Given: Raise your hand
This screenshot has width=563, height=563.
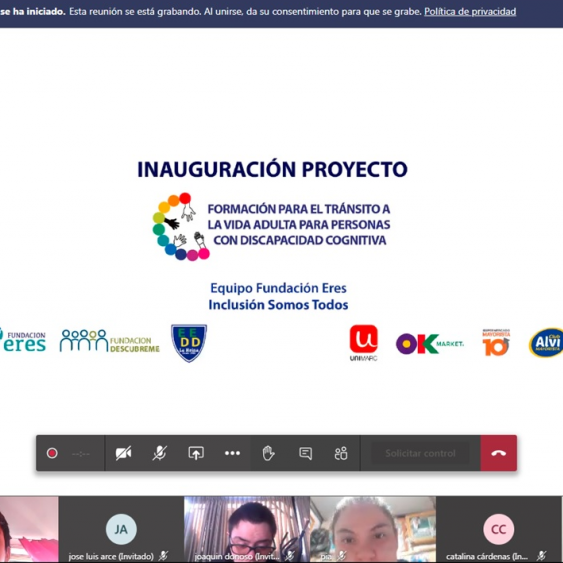Looking at the screenshot, I should 268,453.
